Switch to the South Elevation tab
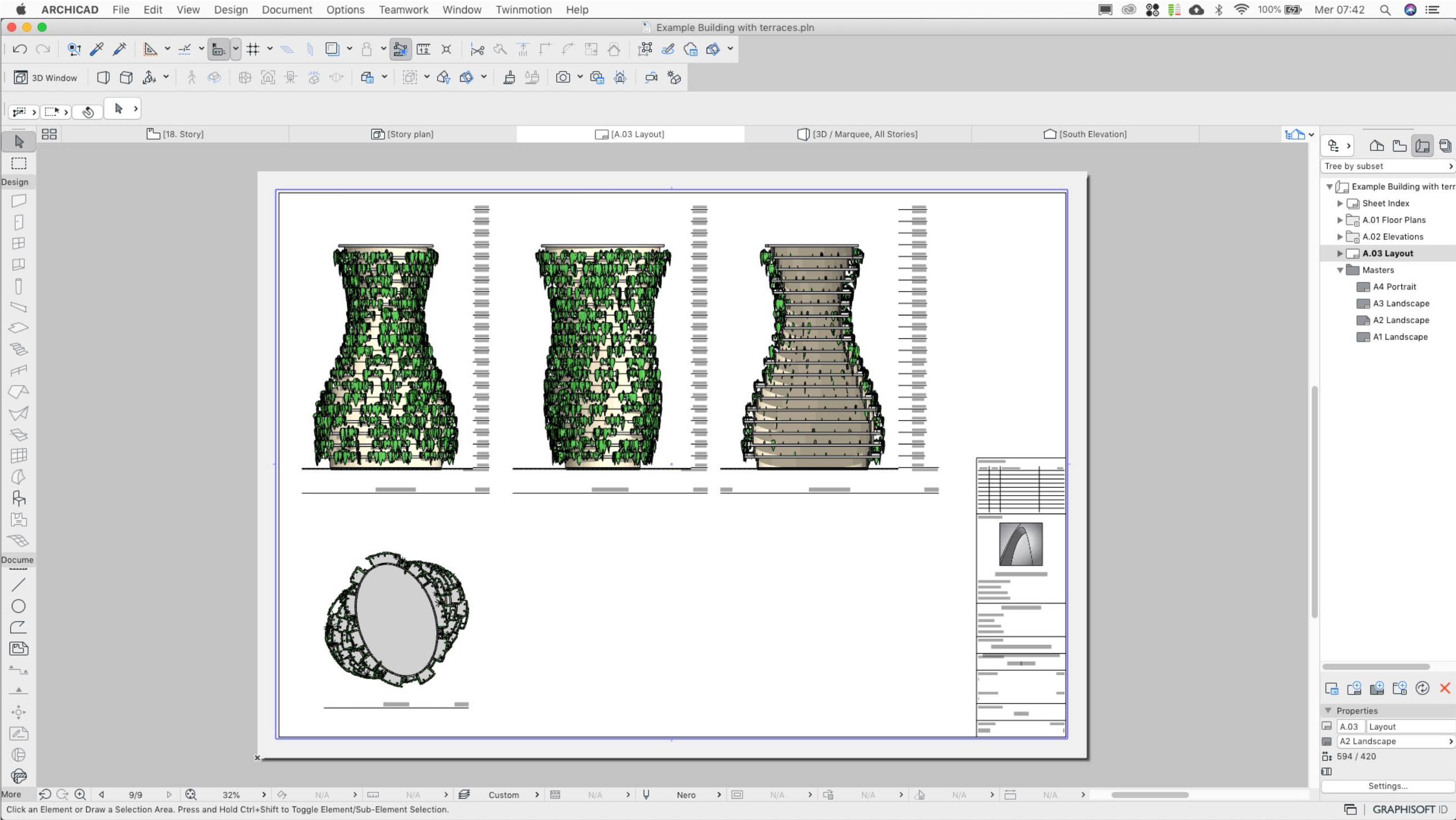The image size is (1456, 820). pyautogui.click(x=1084, y=133)
